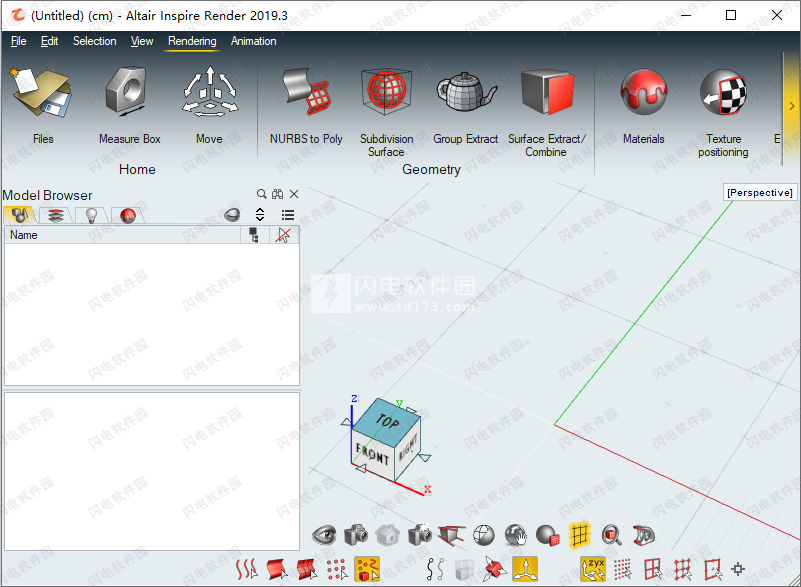Expand ribbon with the yellow right chevron
This screenshot has height=587, width=801.
791,106
